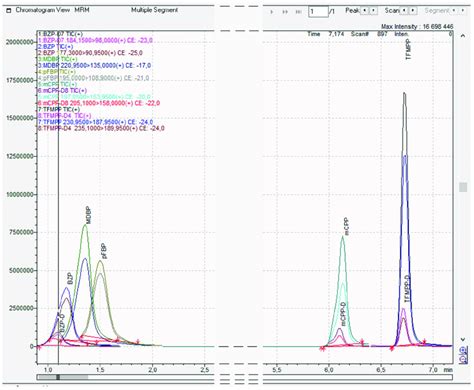Go to previous Scan
The image size is (474, 390).
[404, 11]
